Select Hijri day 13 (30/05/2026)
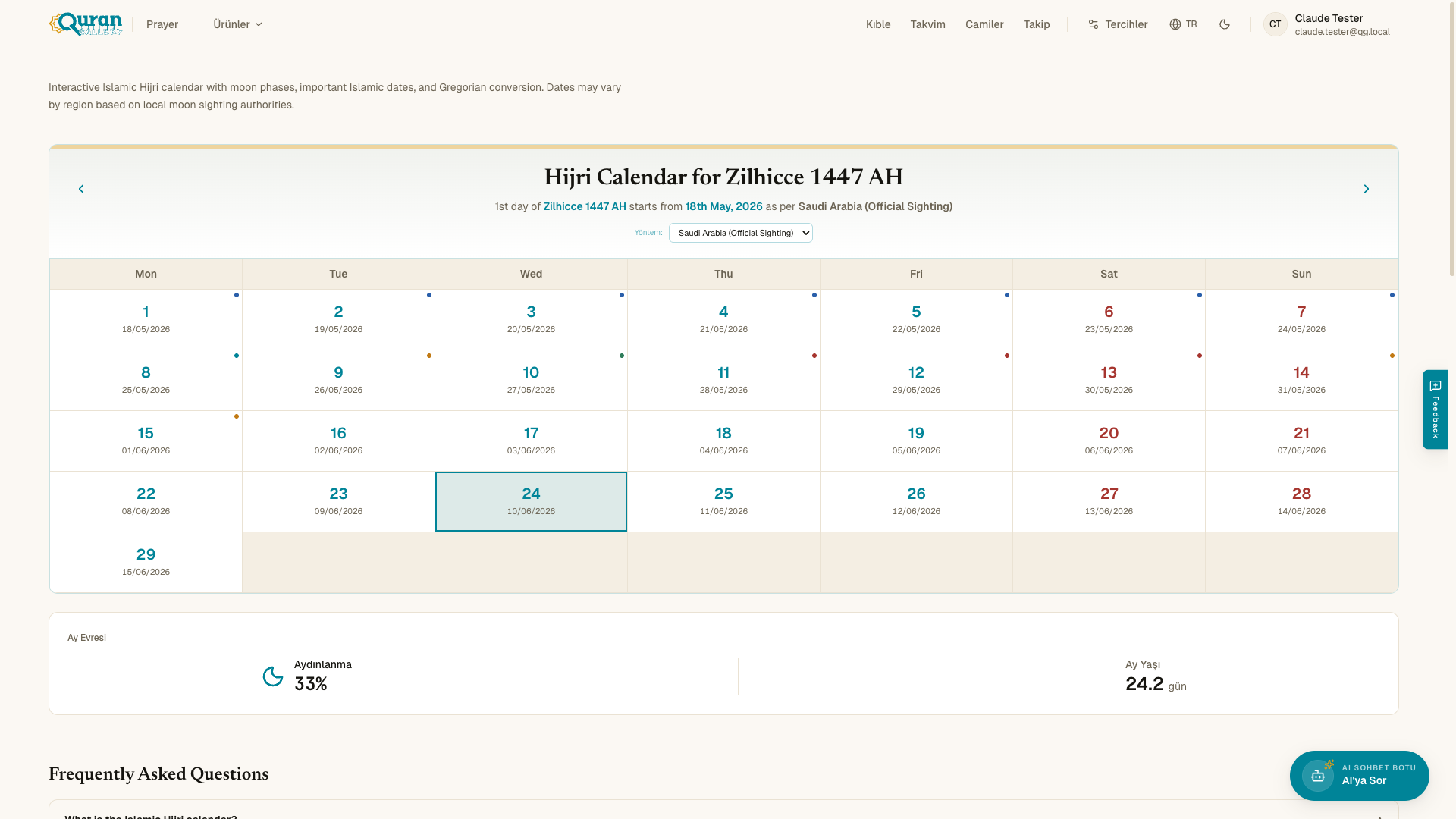 [1109, 380]
